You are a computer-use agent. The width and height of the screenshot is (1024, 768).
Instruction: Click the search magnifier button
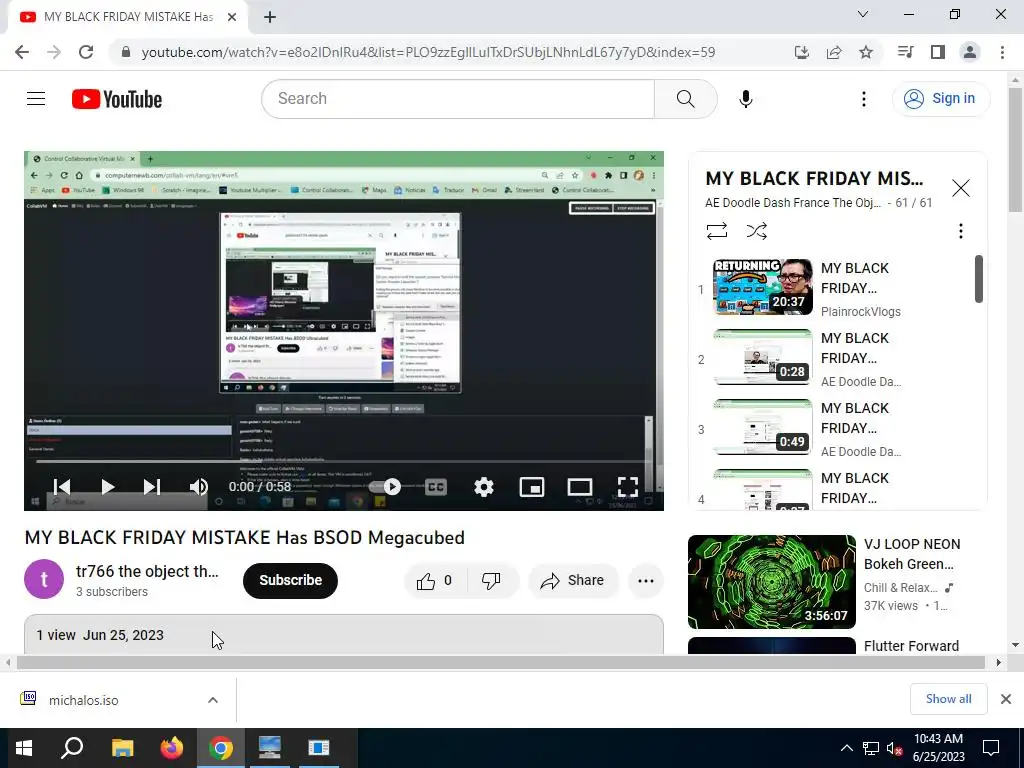pyautogui.click(x=685, y=99)
